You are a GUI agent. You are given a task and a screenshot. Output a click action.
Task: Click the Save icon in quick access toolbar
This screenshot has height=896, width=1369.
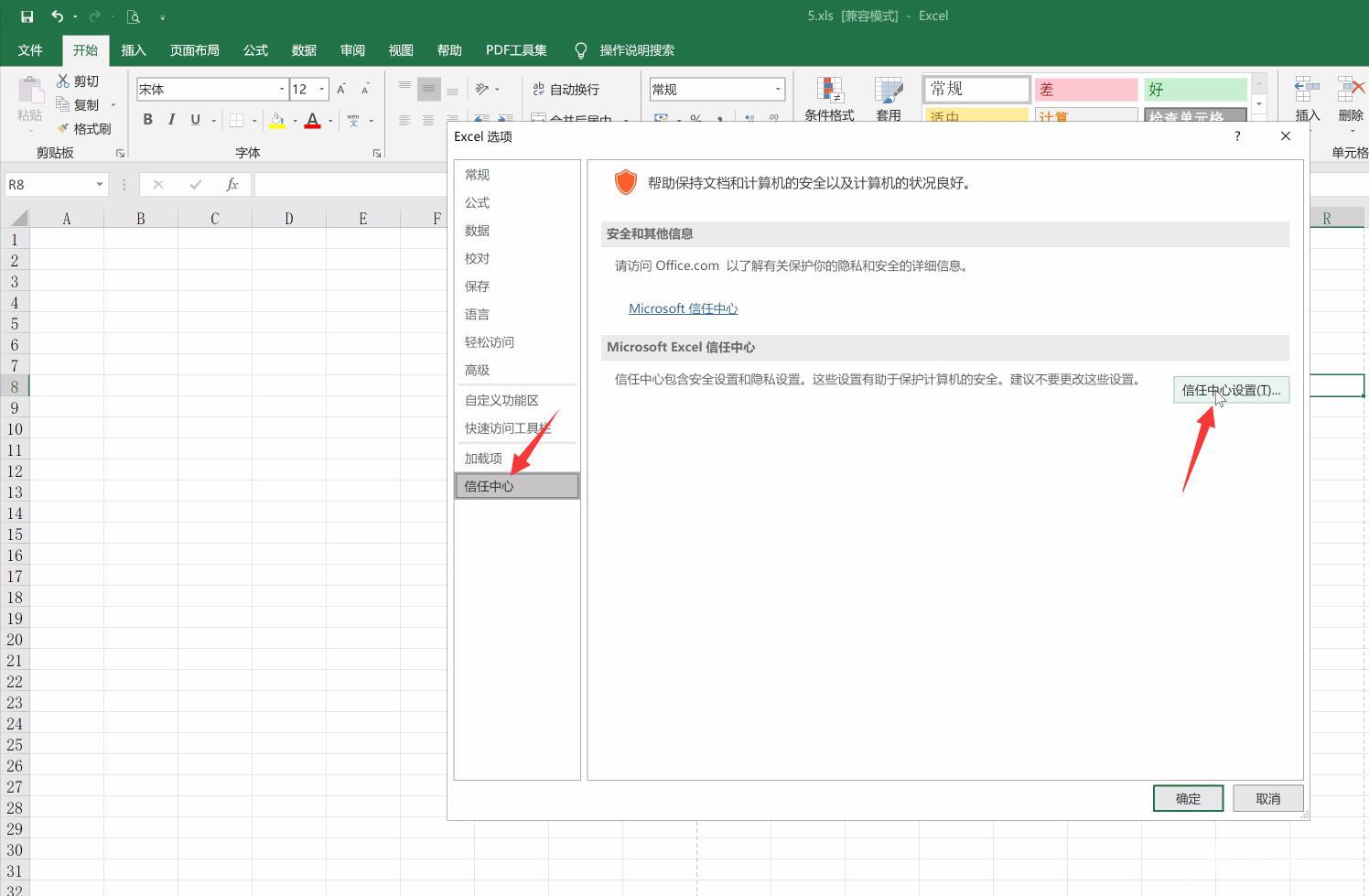(x=27, y=16)
